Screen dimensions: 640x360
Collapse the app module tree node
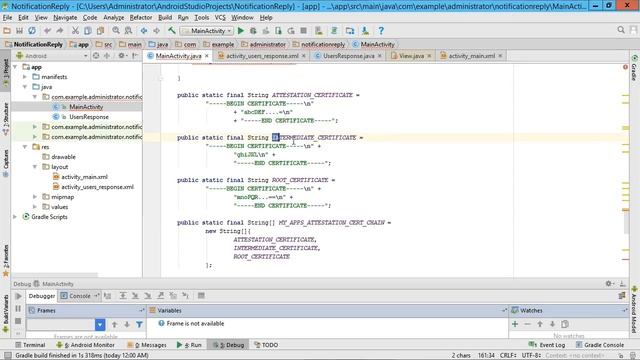[x=15, y=67]
